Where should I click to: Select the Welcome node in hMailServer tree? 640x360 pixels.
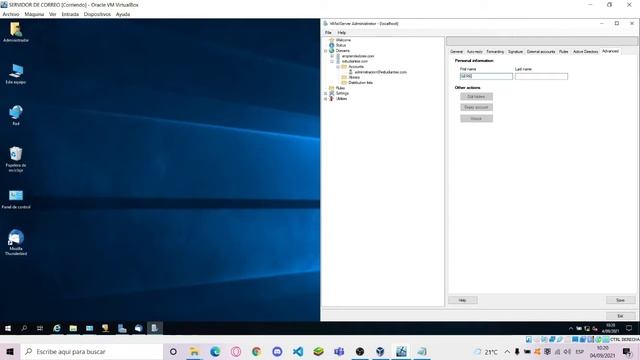click(x=343, y=40)
